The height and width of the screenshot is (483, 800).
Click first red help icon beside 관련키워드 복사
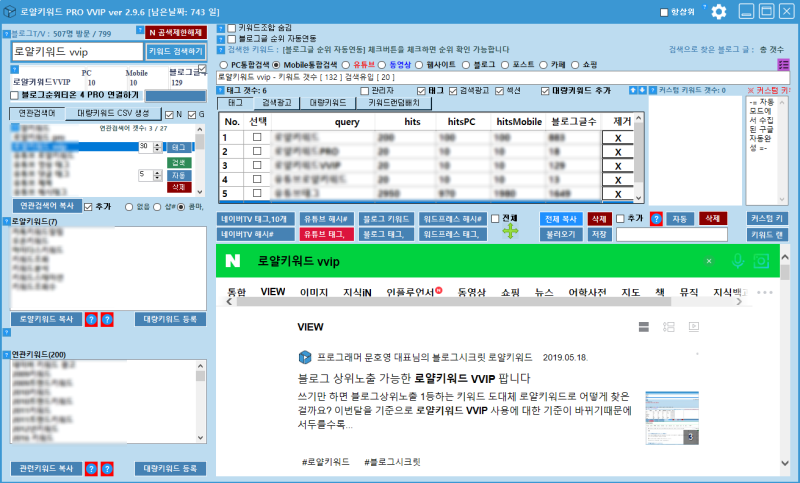click(91, 469)
